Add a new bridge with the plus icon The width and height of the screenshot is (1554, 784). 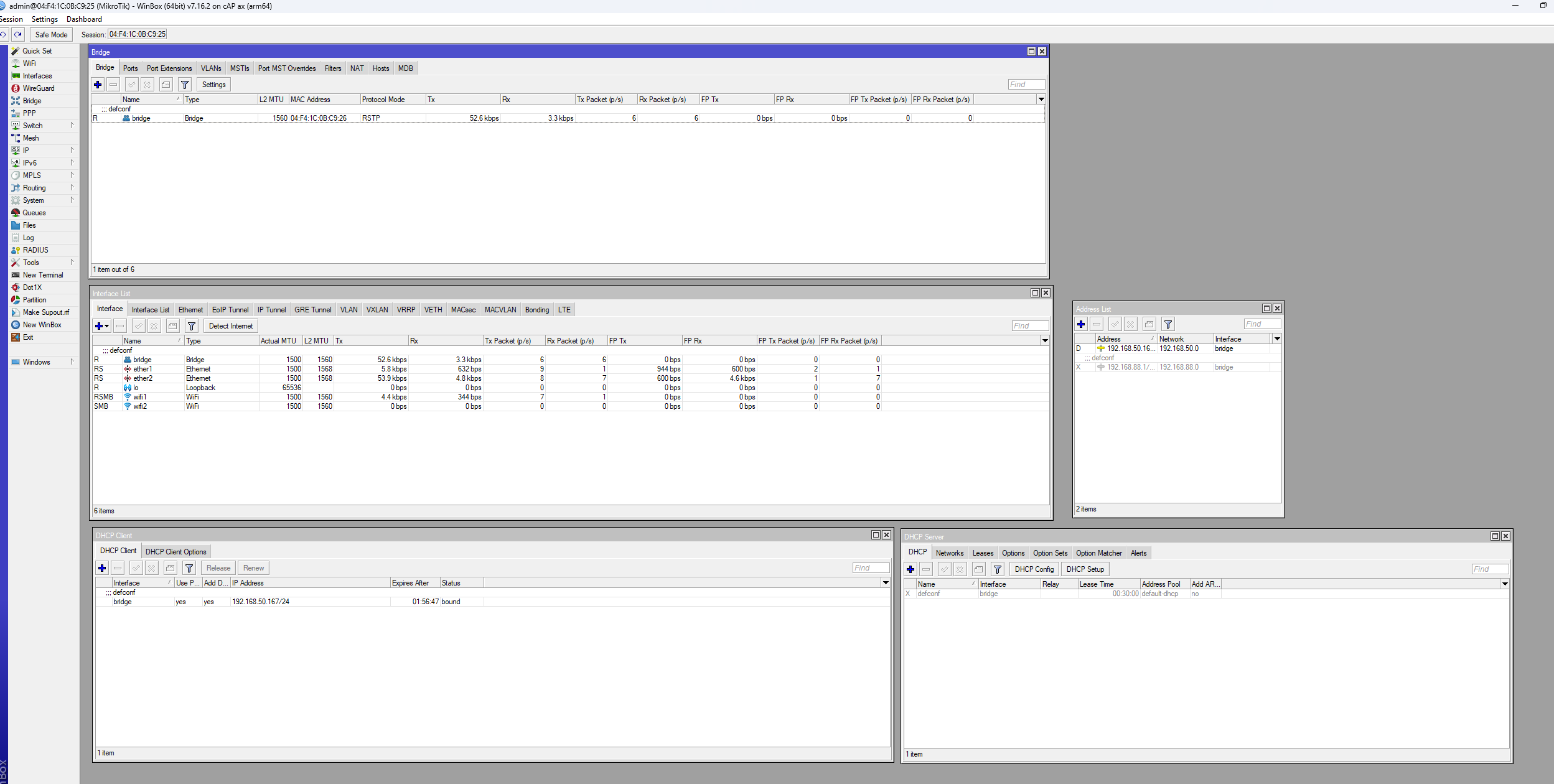[x=98, y=84]
